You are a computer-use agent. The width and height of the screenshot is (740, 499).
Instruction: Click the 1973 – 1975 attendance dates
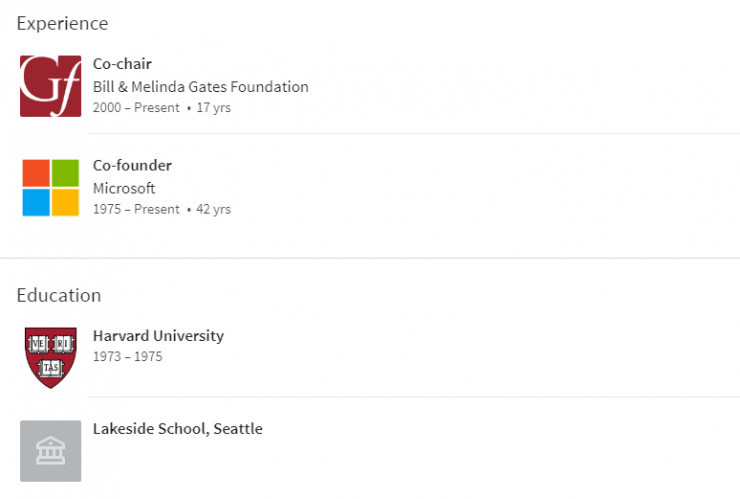pyautogui.click(x=127, y=357)
